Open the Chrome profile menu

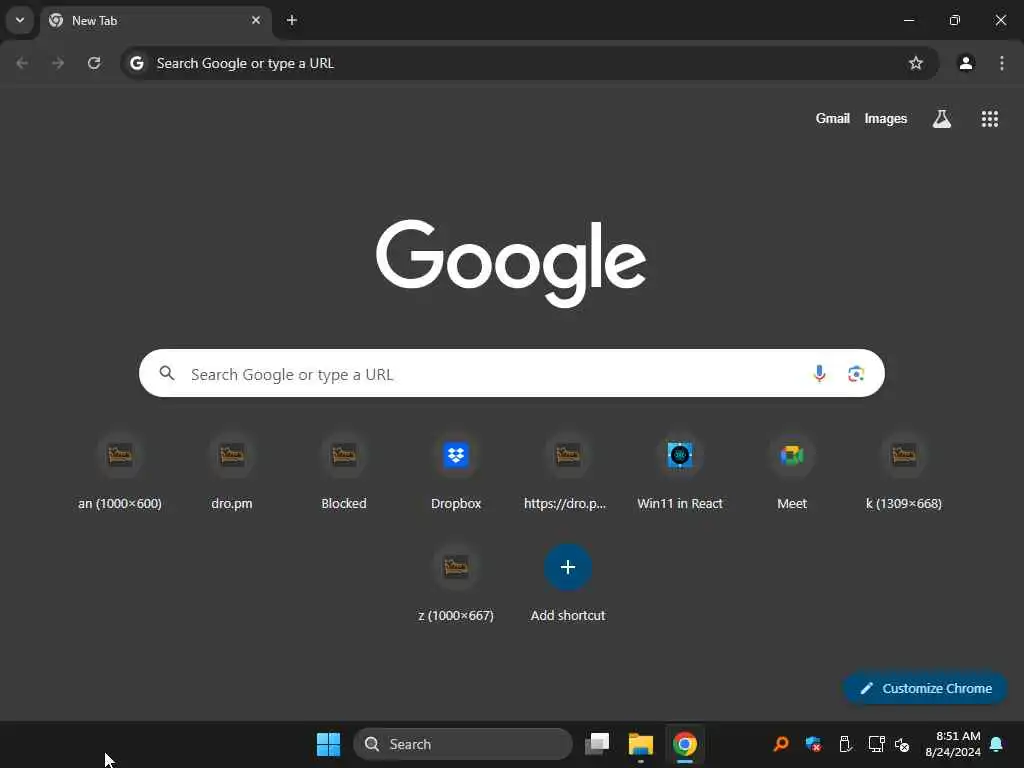pos(966,63)
